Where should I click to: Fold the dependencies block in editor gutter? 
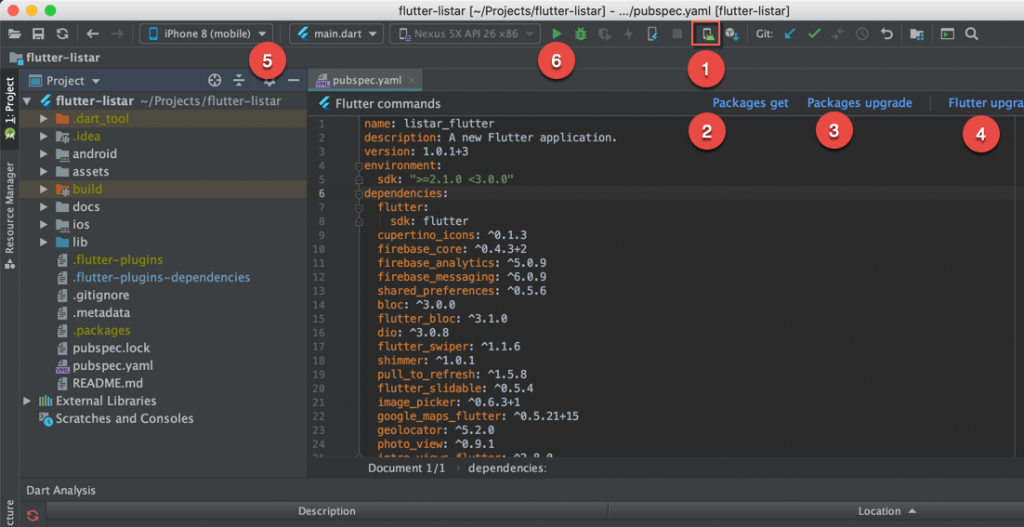pyautogui.click(x=359, y=194)
